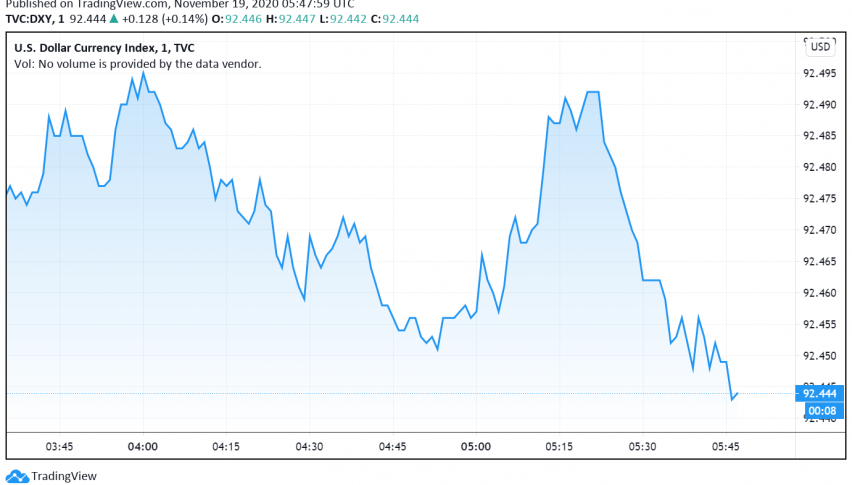
Task: Click the 92.495 price axis label
Action: [x=819, y=73]
